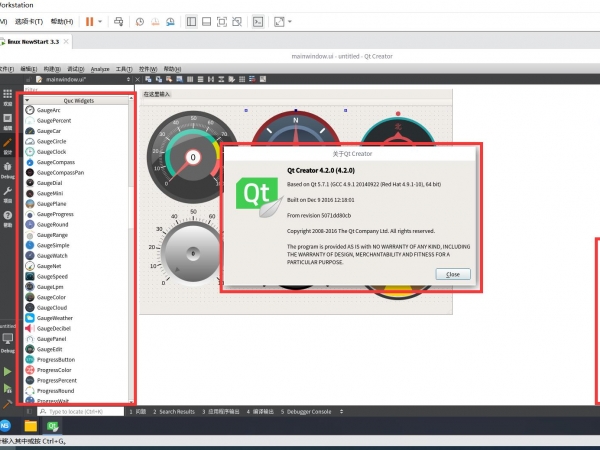This screenshot has width=600, height=450.
Task: Click the green Run button in sidebar
Action: click(x=8, y=370)
